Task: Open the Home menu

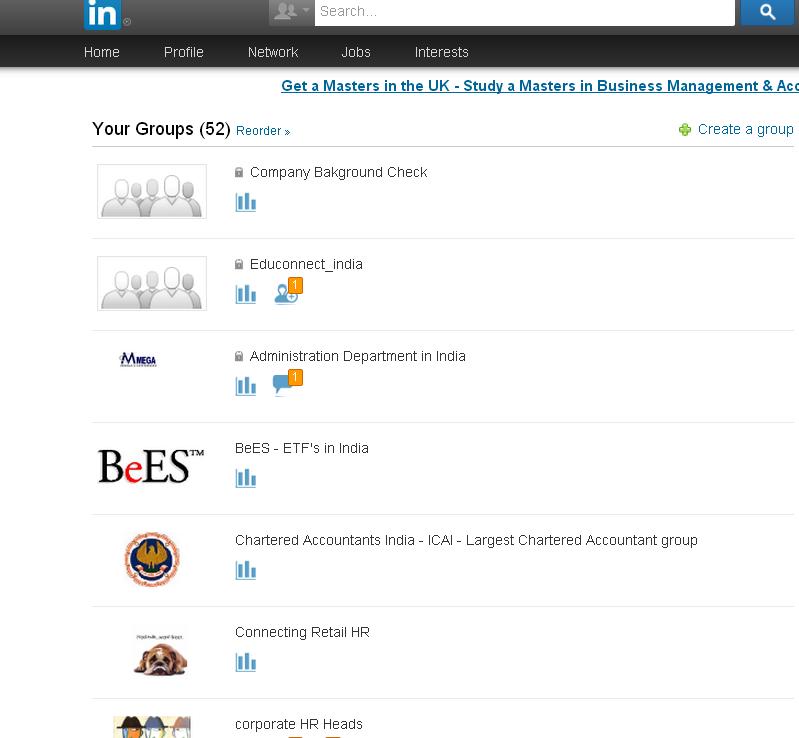Action: [102, 52]
